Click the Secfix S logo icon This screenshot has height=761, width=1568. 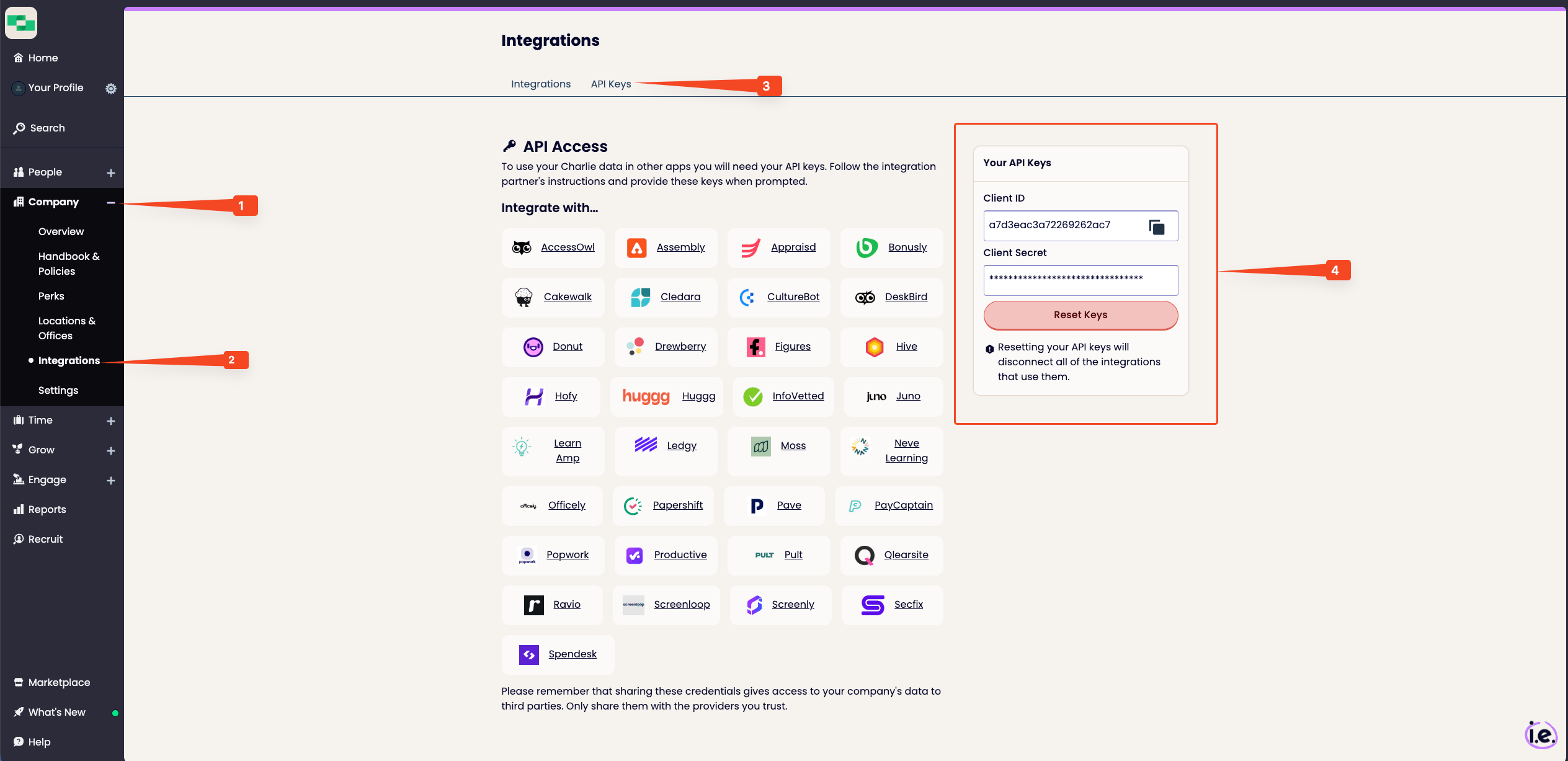click(873, 605)
